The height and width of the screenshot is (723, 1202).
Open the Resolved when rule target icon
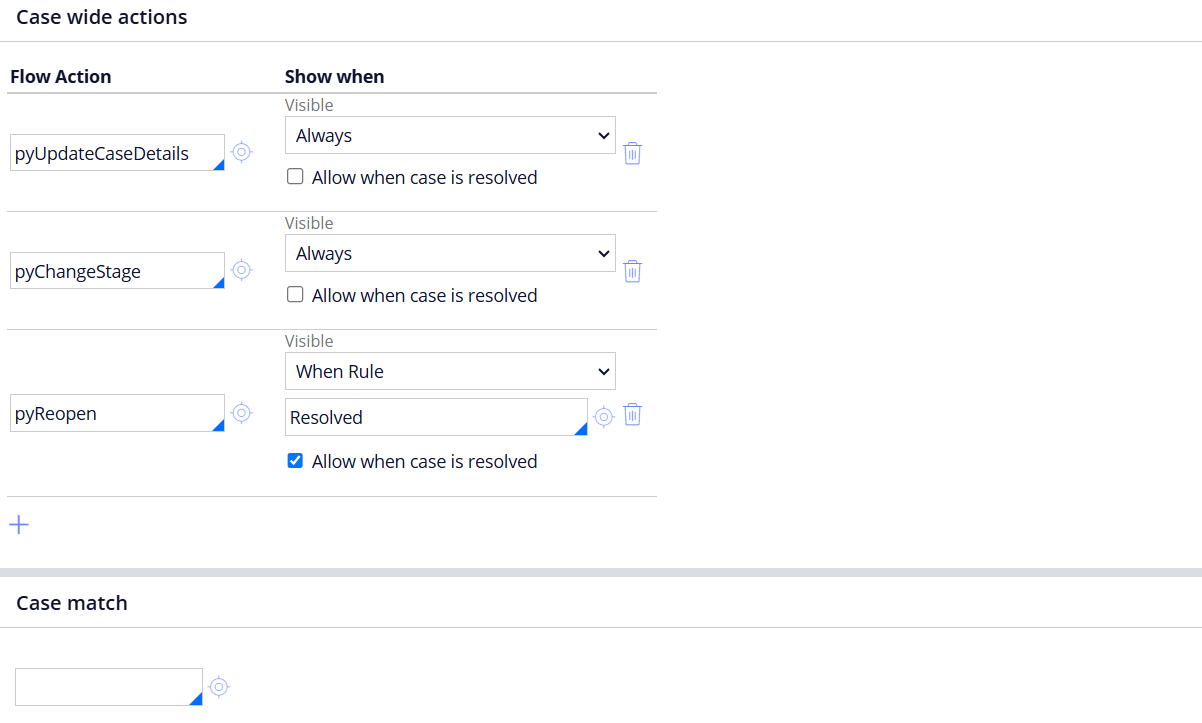point(603,416)
